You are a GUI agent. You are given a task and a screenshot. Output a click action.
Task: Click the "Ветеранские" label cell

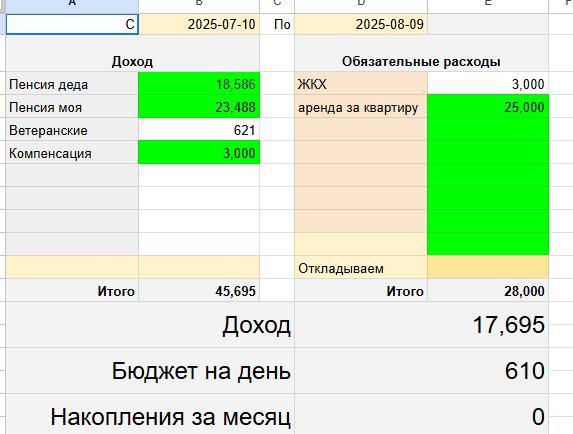tap(72, 130)
